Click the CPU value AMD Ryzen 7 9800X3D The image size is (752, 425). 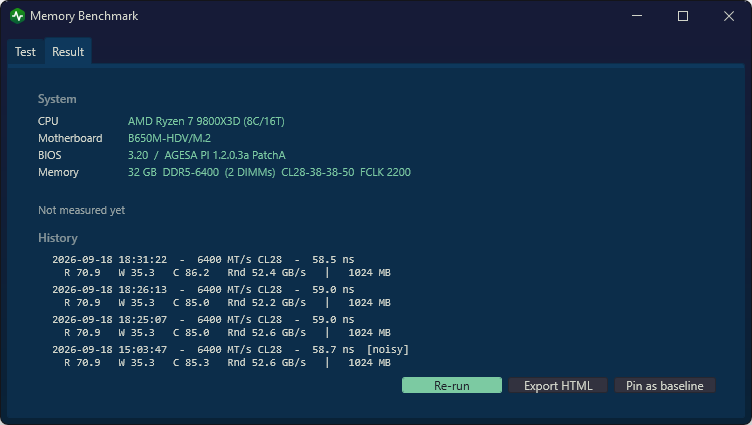(x=206, y=121)
